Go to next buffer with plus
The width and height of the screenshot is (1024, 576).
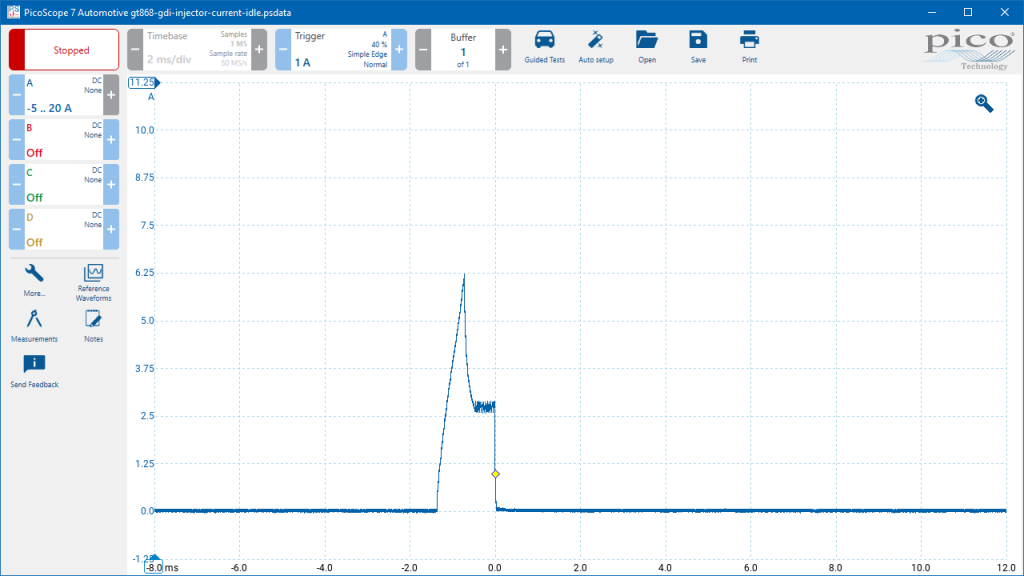[x=503, y=50]
